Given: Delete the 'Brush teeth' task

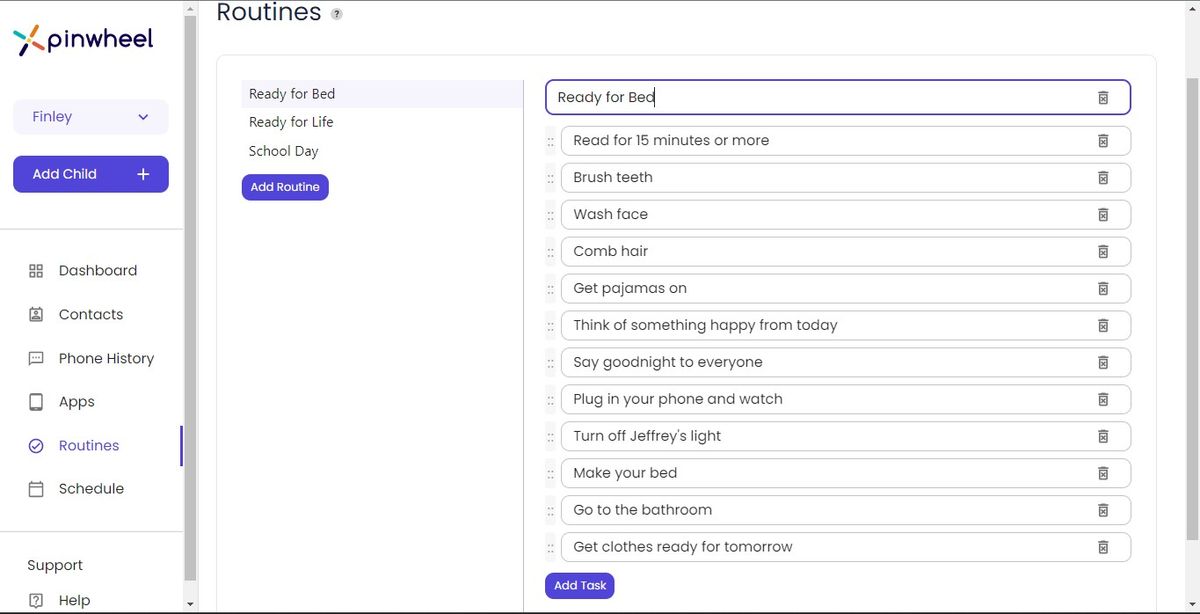Looking at the screenshot, I should pos(1103,178).
